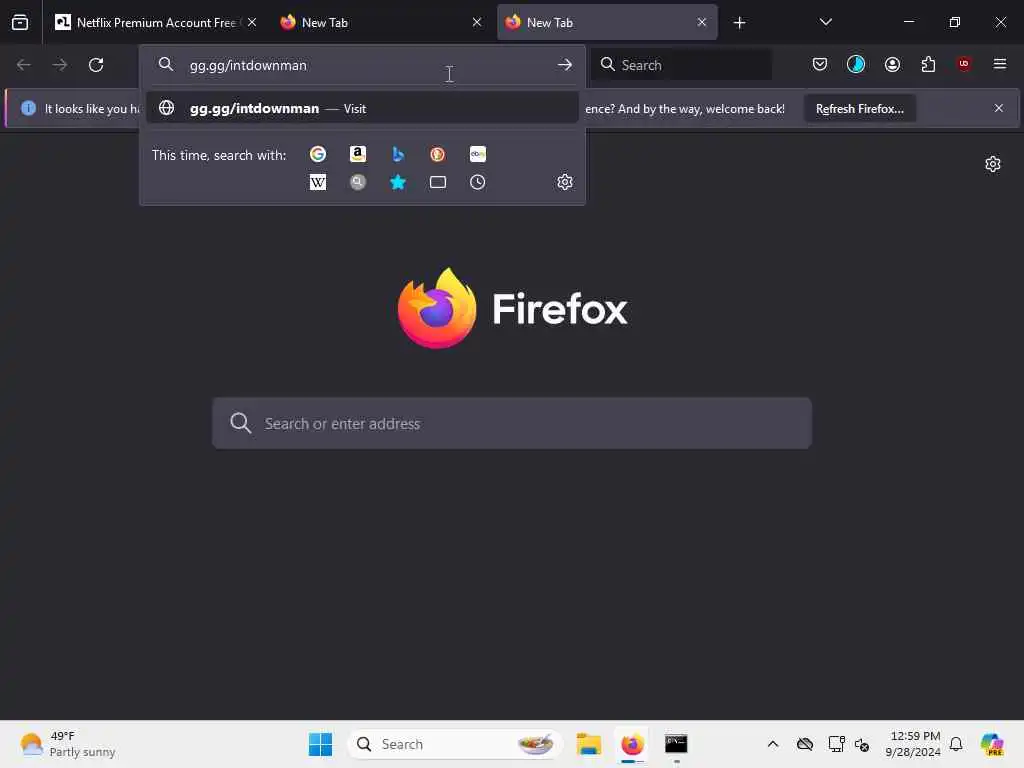
Task: Open the Windows Start menu
Action: pyautogui.click(x=320, y=744)
